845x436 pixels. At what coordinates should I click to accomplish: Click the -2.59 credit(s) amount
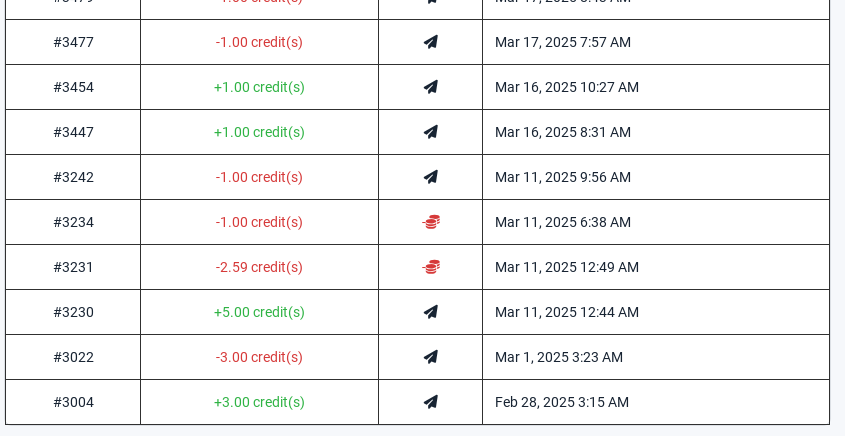click(x=259, y=267)
